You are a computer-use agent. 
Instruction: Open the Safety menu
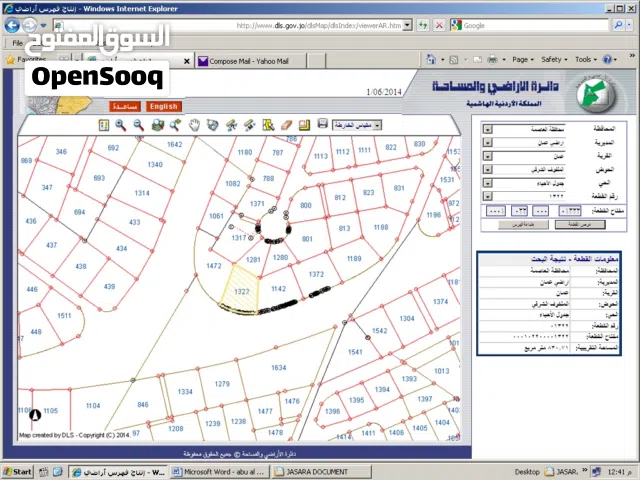[554, 60]
